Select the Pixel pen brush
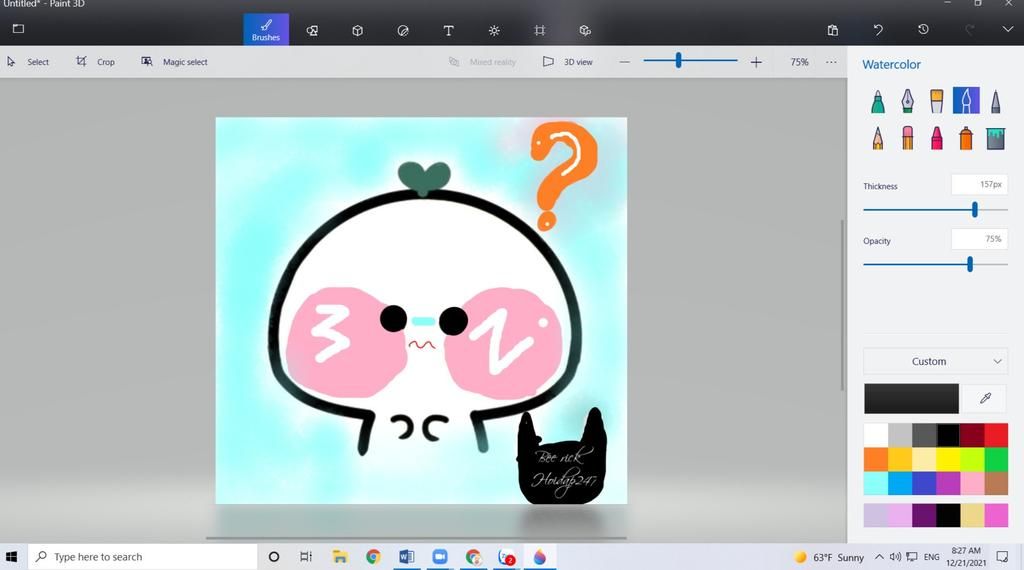The height and width of the screenshot is (570, 1024). point(995,101)
